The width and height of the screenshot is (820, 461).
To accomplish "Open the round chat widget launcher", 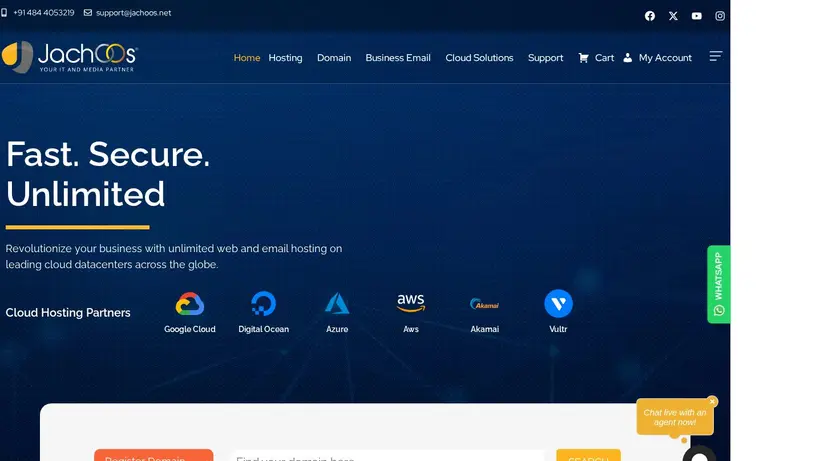I will pos(699,454).
